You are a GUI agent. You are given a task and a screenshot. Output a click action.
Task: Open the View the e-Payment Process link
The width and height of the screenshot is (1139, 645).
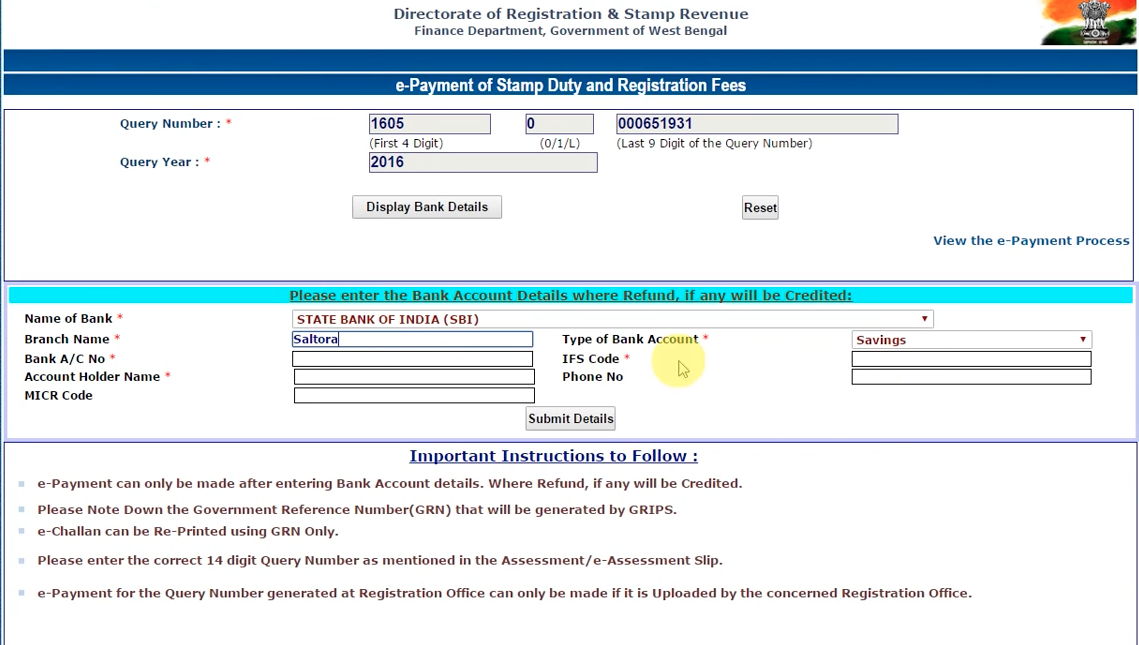(1031, 240)
